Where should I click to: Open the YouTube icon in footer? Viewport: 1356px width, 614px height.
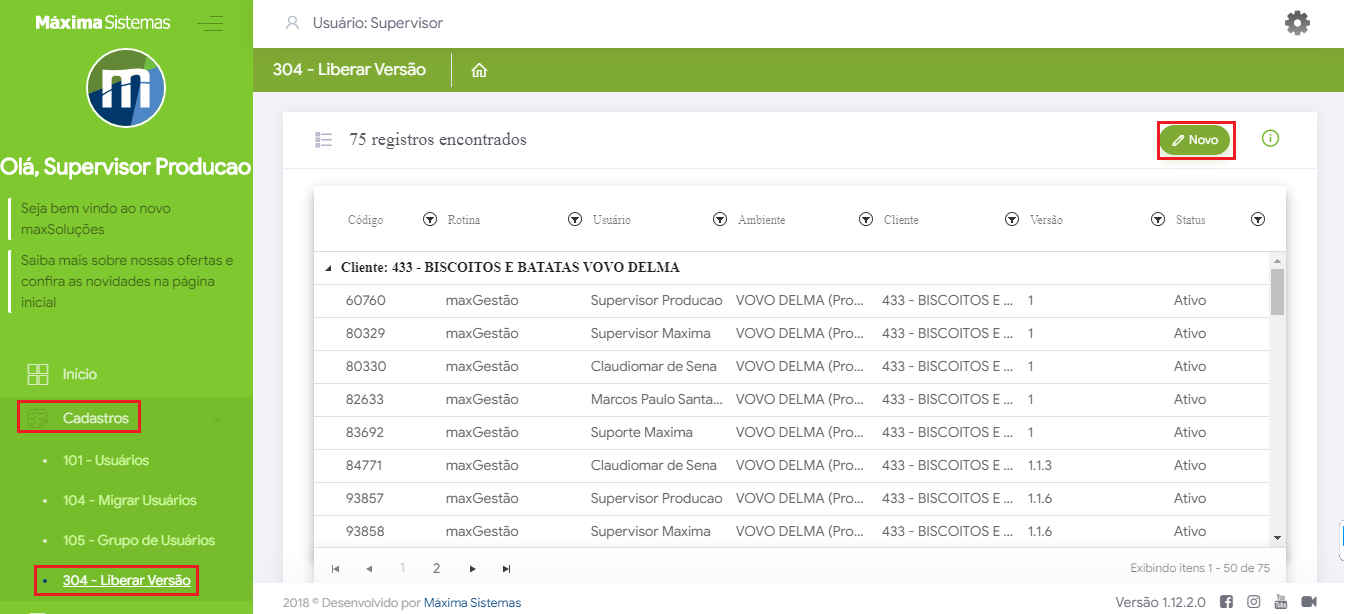click(1280, 601)
